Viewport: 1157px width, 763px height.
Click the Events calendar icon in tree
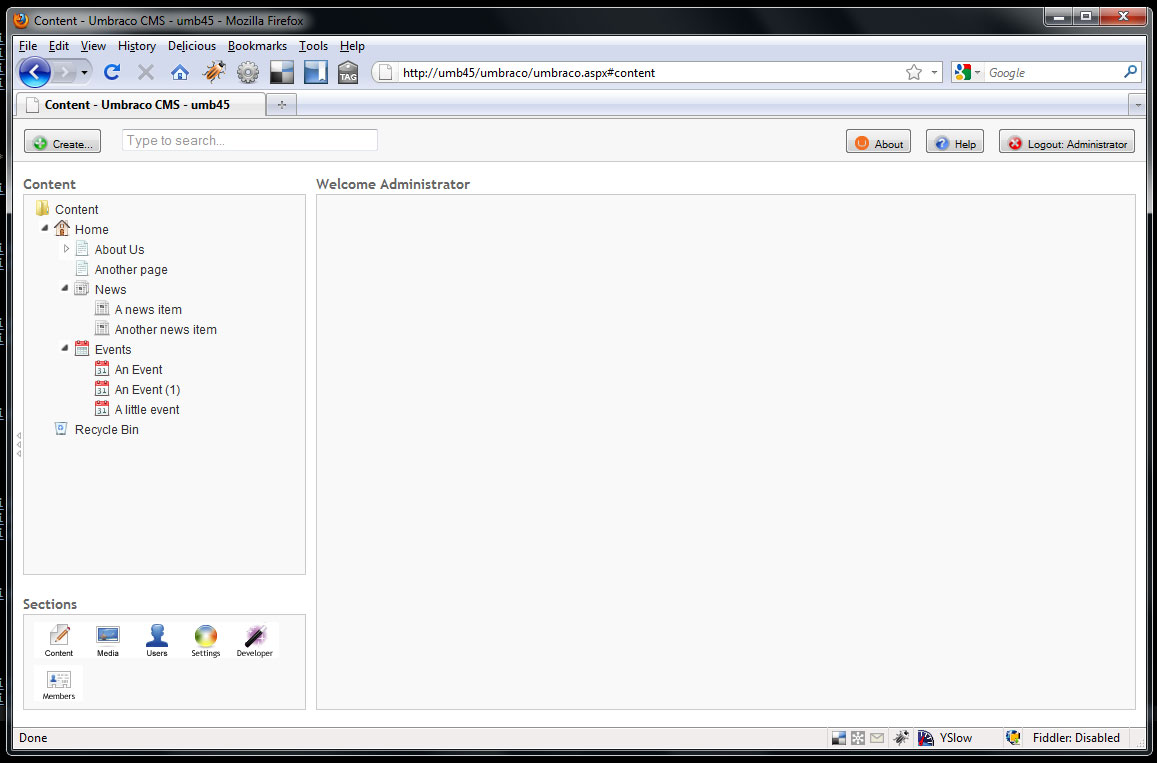(82, 349)
